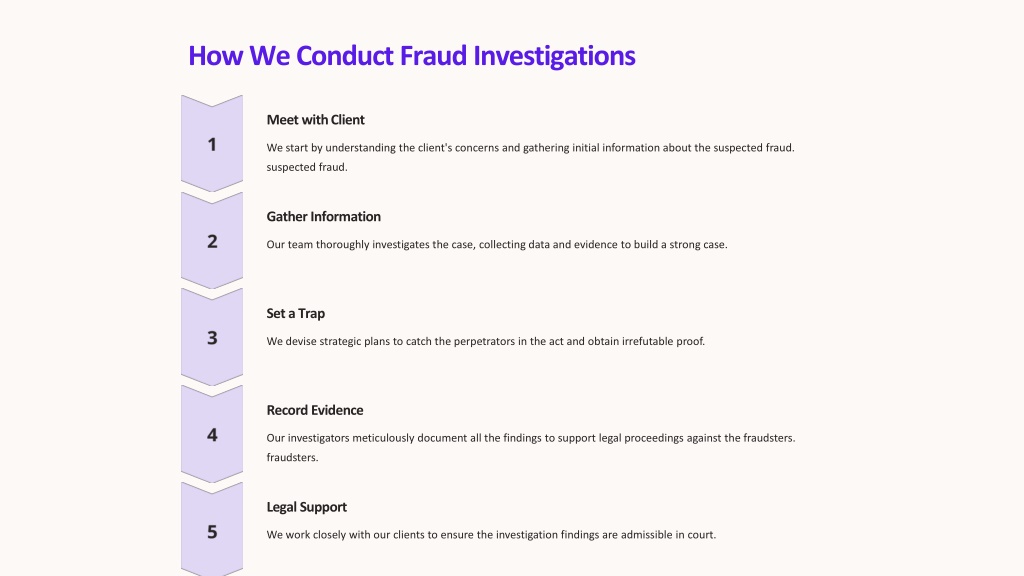This screenshot has height=576, width=1024.
Task: Click the step 3 chevron arrow
Action: [x=212, y=337]
